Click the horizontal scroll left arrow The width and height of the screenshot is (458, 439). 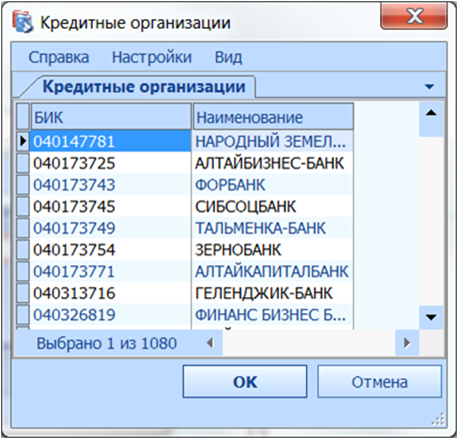tap(210, 343)
